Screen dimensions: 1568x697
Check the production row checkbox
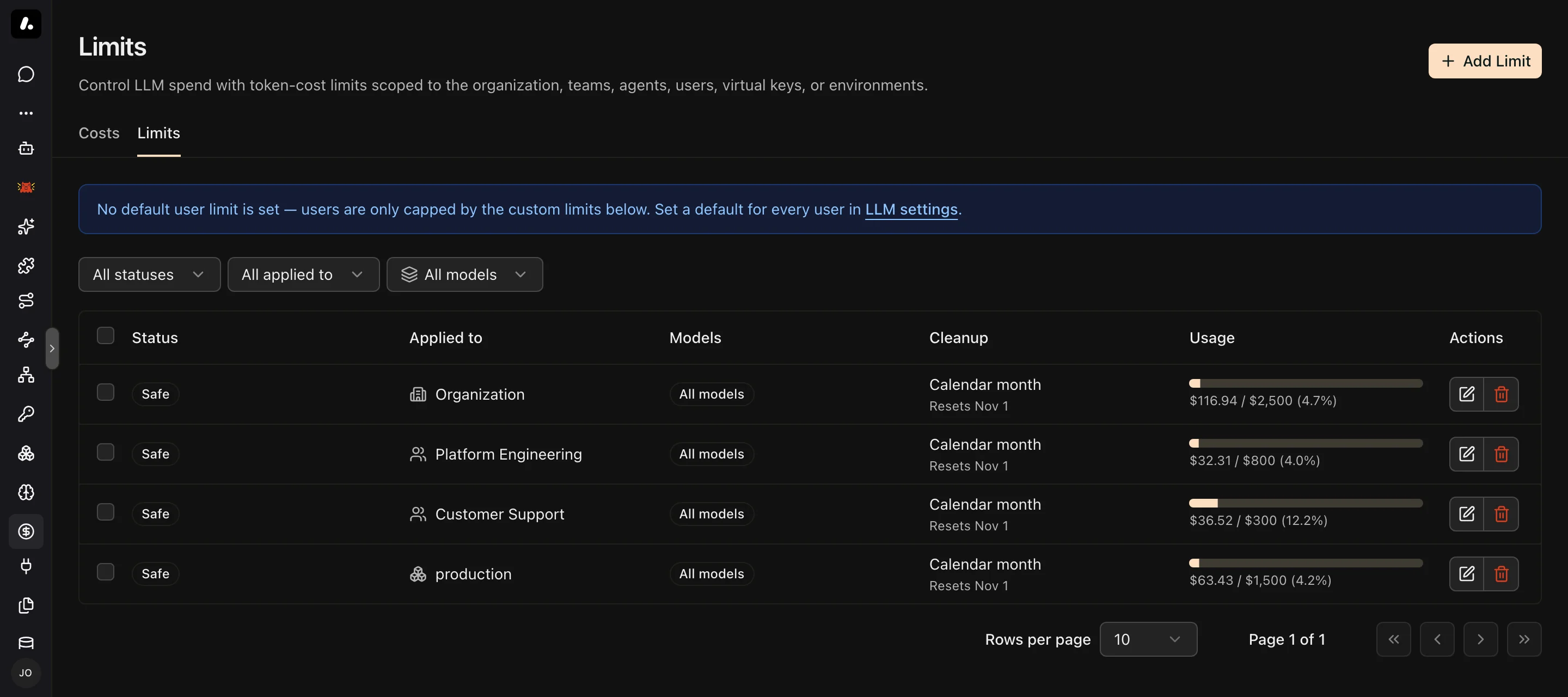[105, 572]
